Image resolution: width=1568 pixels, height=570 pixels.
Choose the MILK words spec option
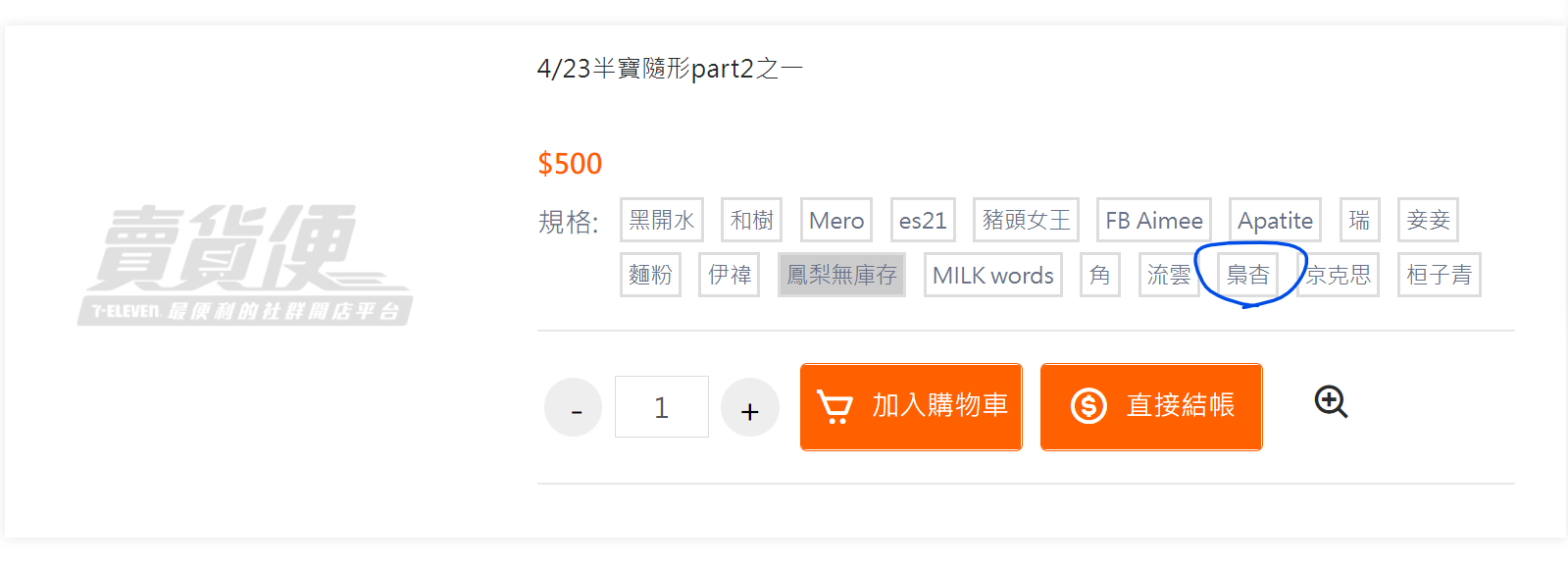[993, 275]
